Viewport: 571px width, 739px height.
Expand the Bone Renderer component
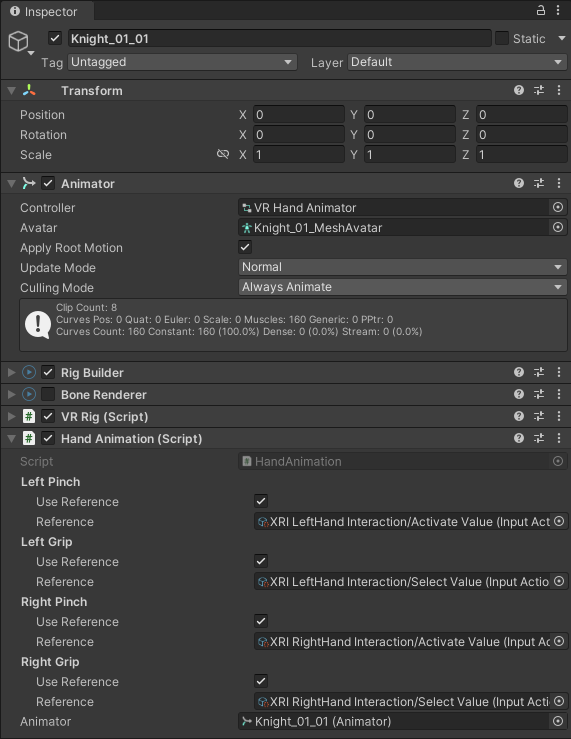(x=12, y=394)
